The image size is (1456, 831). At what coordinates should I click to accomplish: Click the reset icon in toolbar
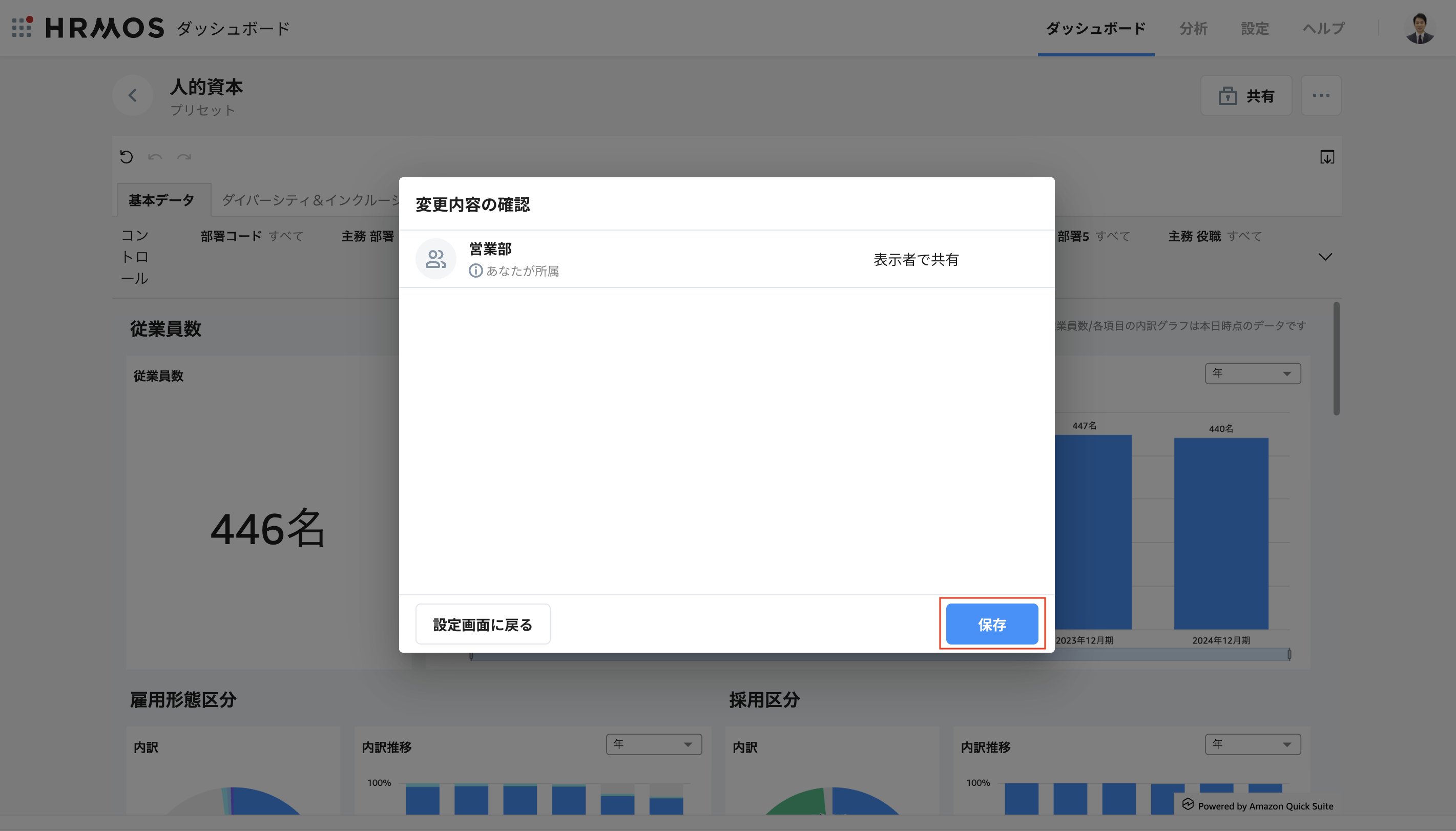click(x=126, y=157)
